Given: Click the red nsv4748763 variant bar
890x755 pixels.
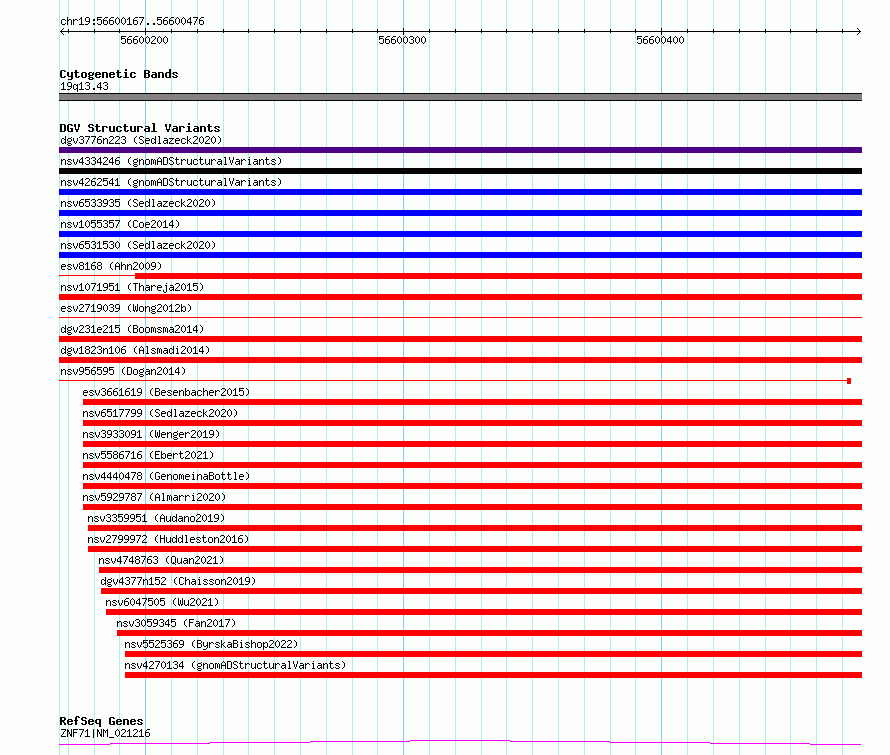Looking at the screenshot, I should coord(480,570).
